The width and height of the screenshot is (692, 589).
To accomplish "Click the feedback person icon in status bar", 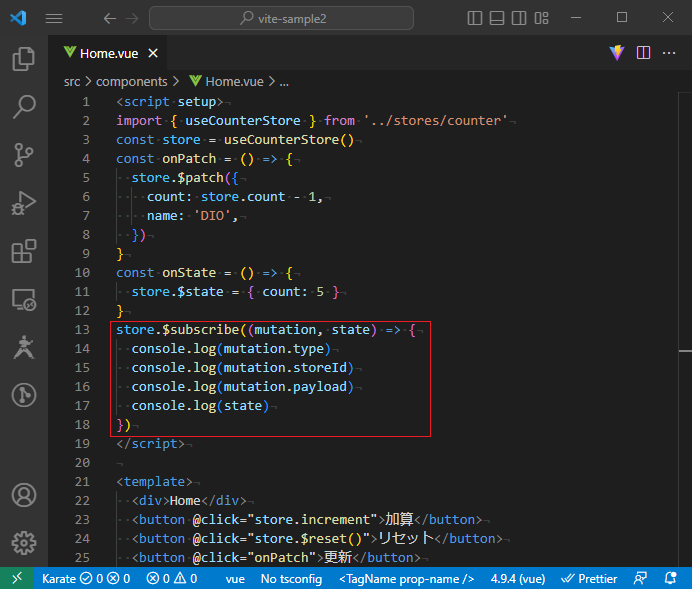I will click(640, 578).
